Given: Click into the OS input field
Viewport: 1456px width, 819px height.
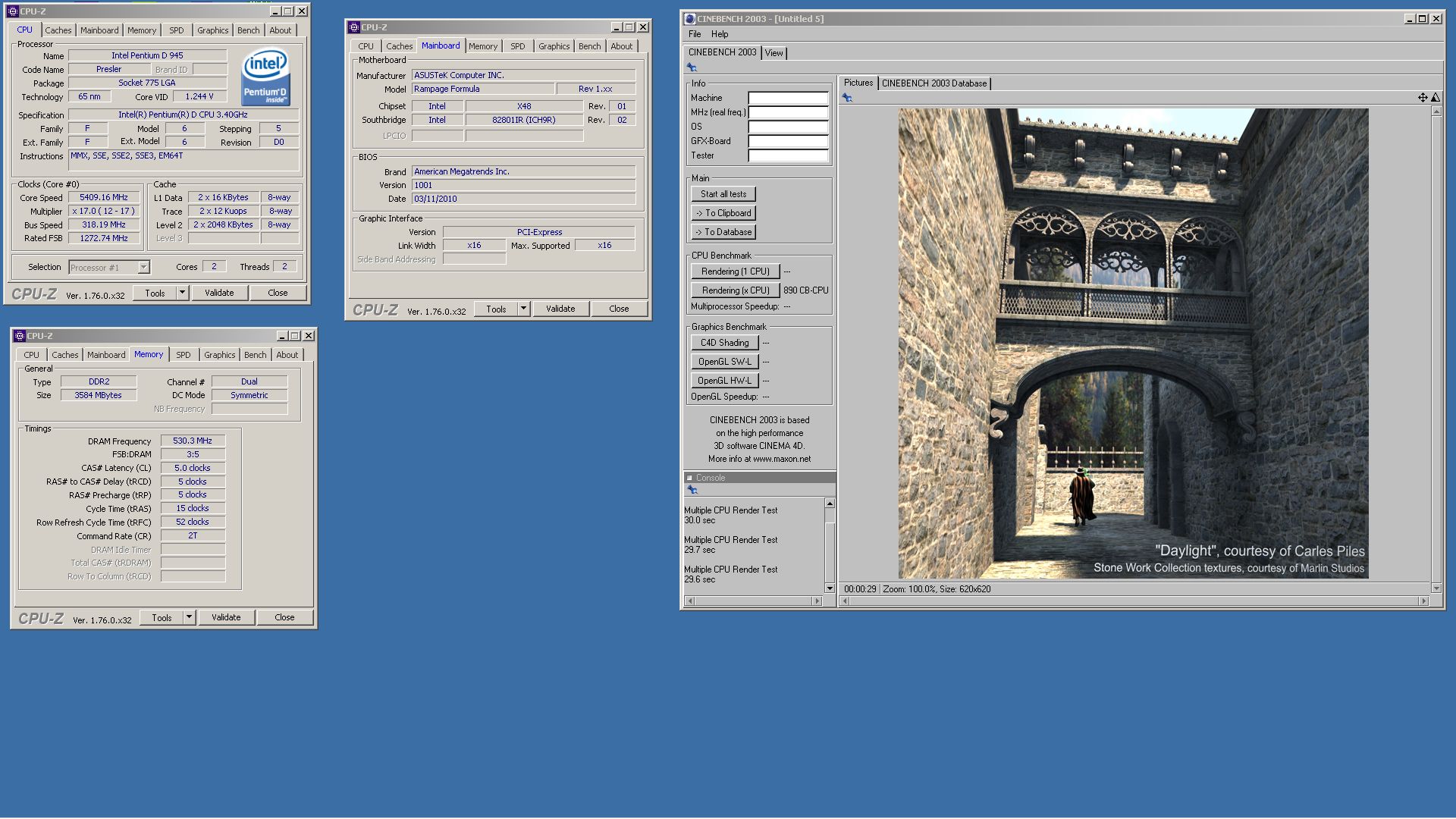Looking at the screenshot, I should pyautogui.click(x=788, y=127).
